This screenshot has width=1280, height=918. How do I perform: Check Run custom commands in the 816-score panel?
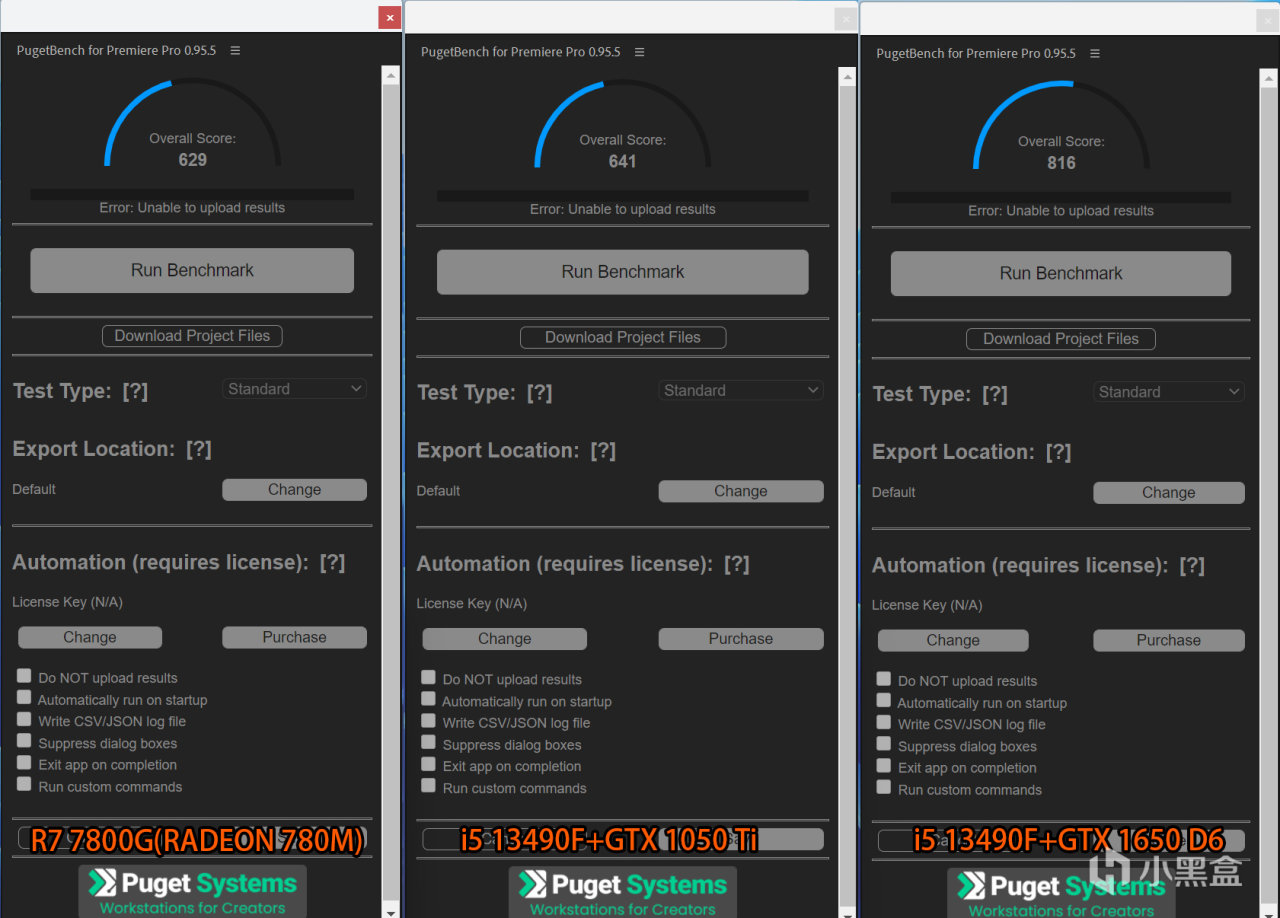pos(883,787)
